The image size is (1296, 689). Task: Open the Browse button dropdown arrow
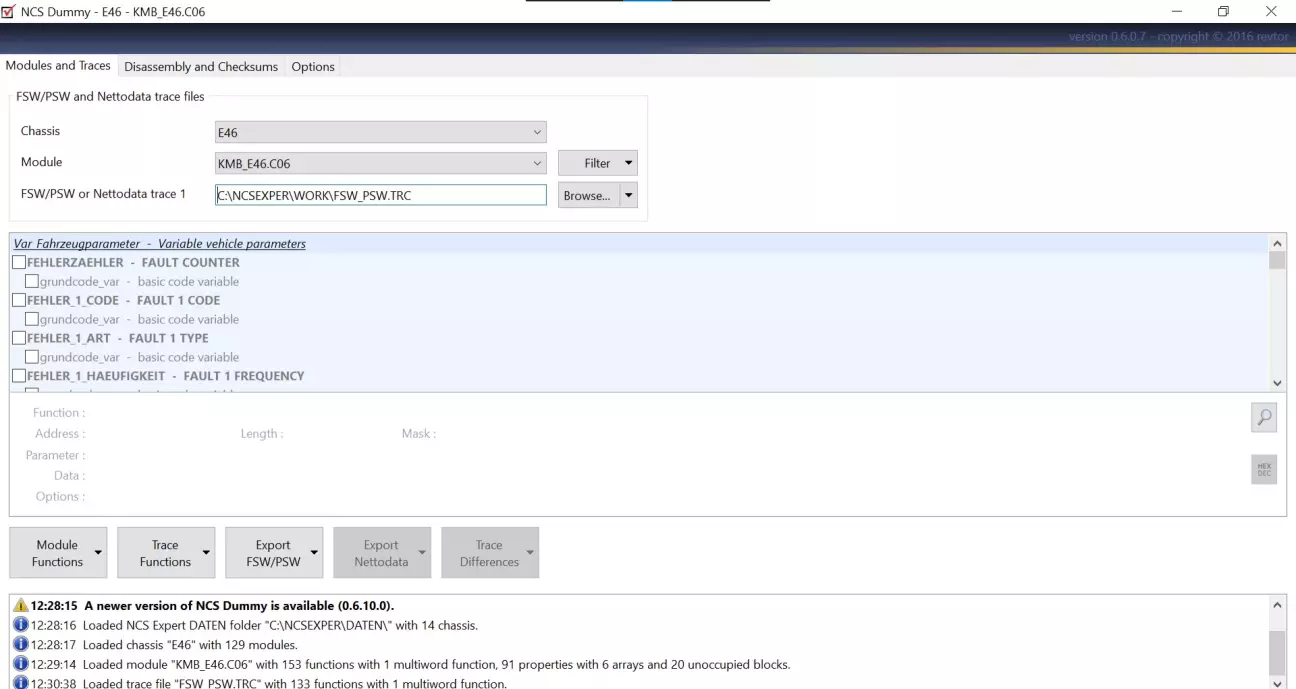click(x=628, y=195)
